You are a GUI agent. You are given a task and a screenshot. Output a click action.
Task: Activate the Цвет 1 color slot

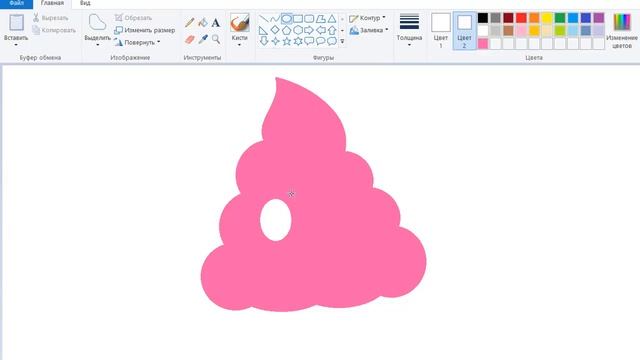(x=441, y=31)
